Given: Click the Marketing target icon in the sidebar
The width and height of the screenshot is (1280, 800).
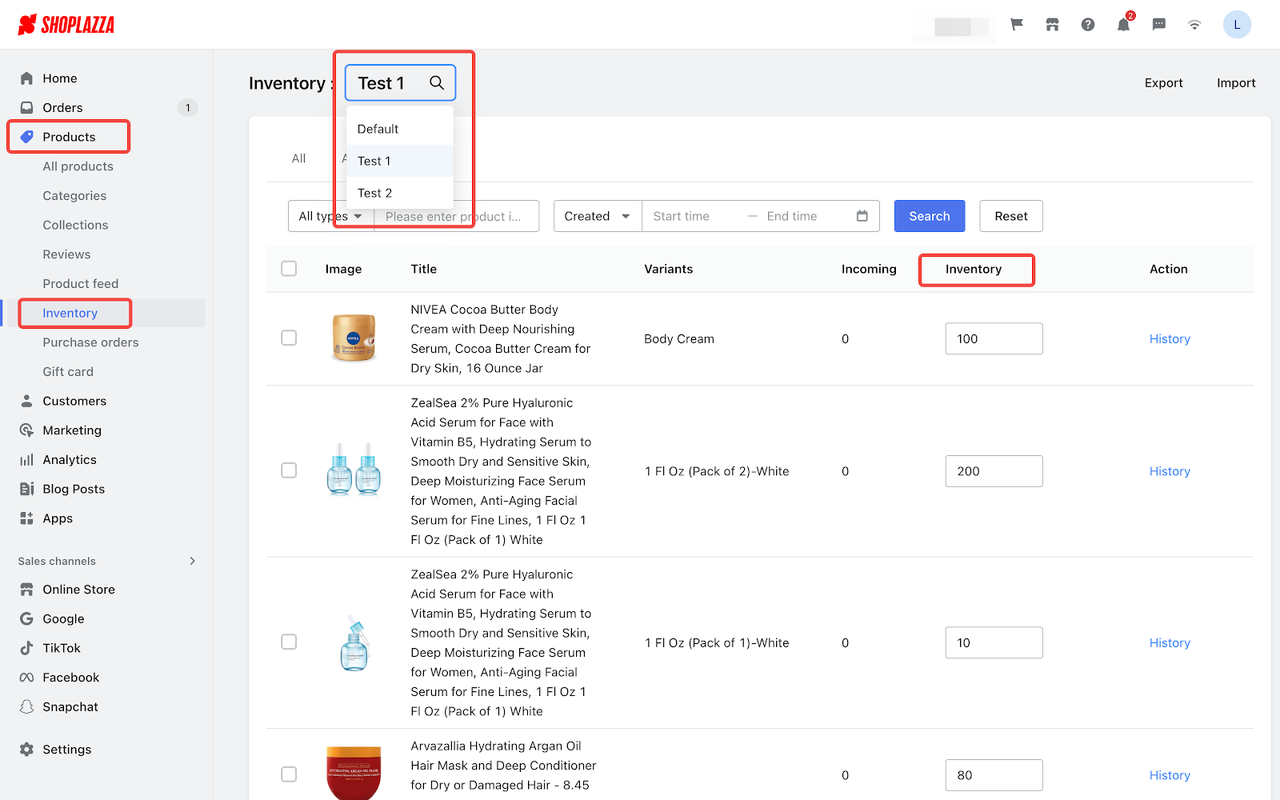Looking at the screenshot, I should coord(27,430).
